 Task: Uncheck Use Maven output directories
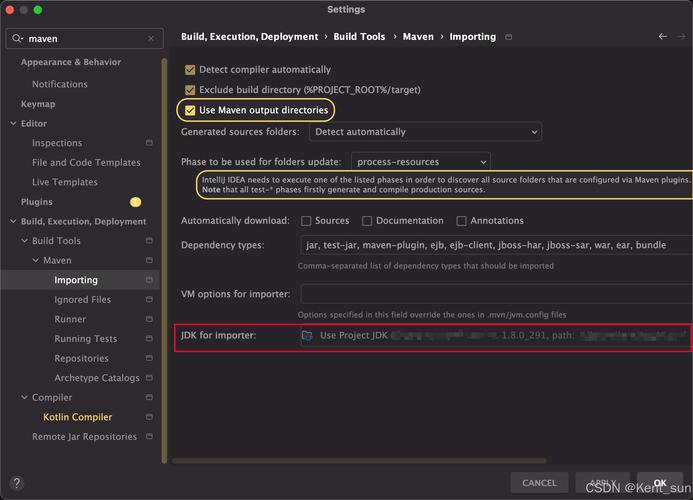coord(190,110)
